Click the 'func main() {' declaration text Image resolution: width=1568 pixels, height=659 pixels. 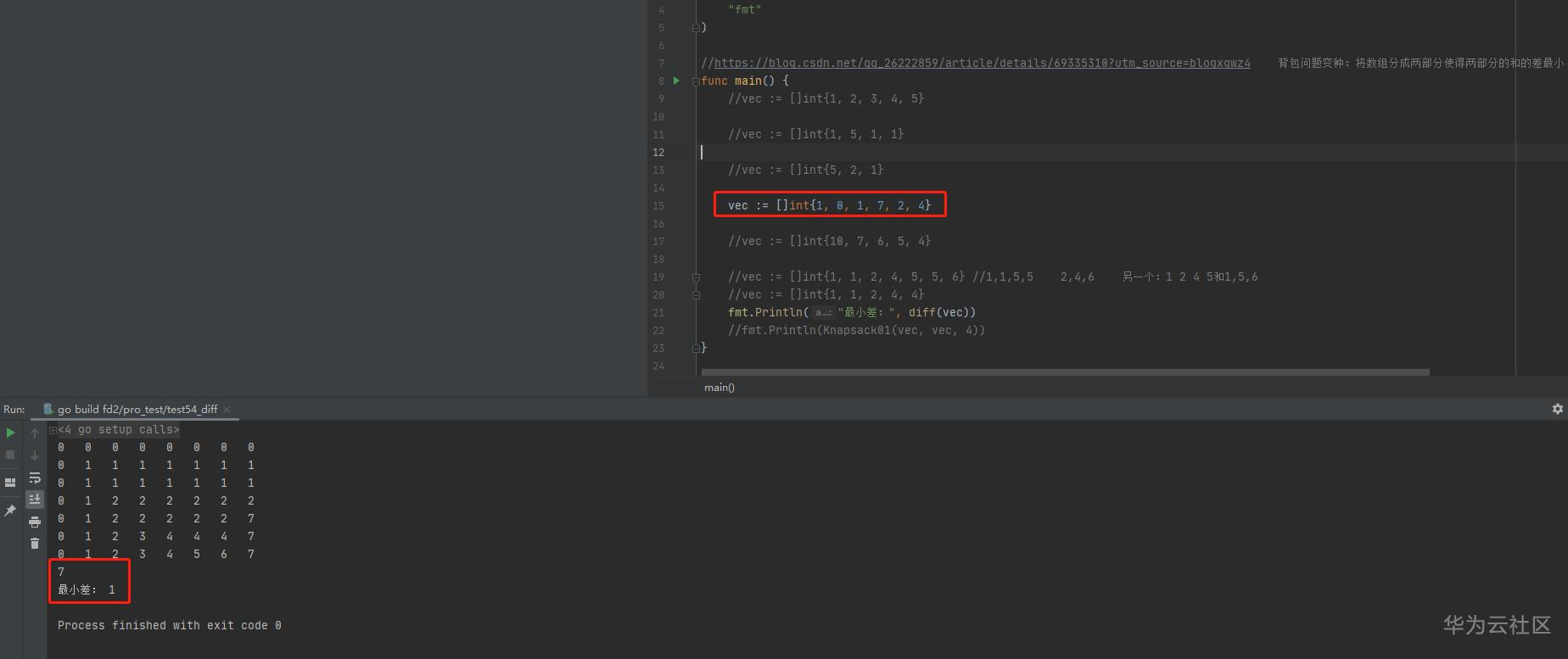(745, 81)
